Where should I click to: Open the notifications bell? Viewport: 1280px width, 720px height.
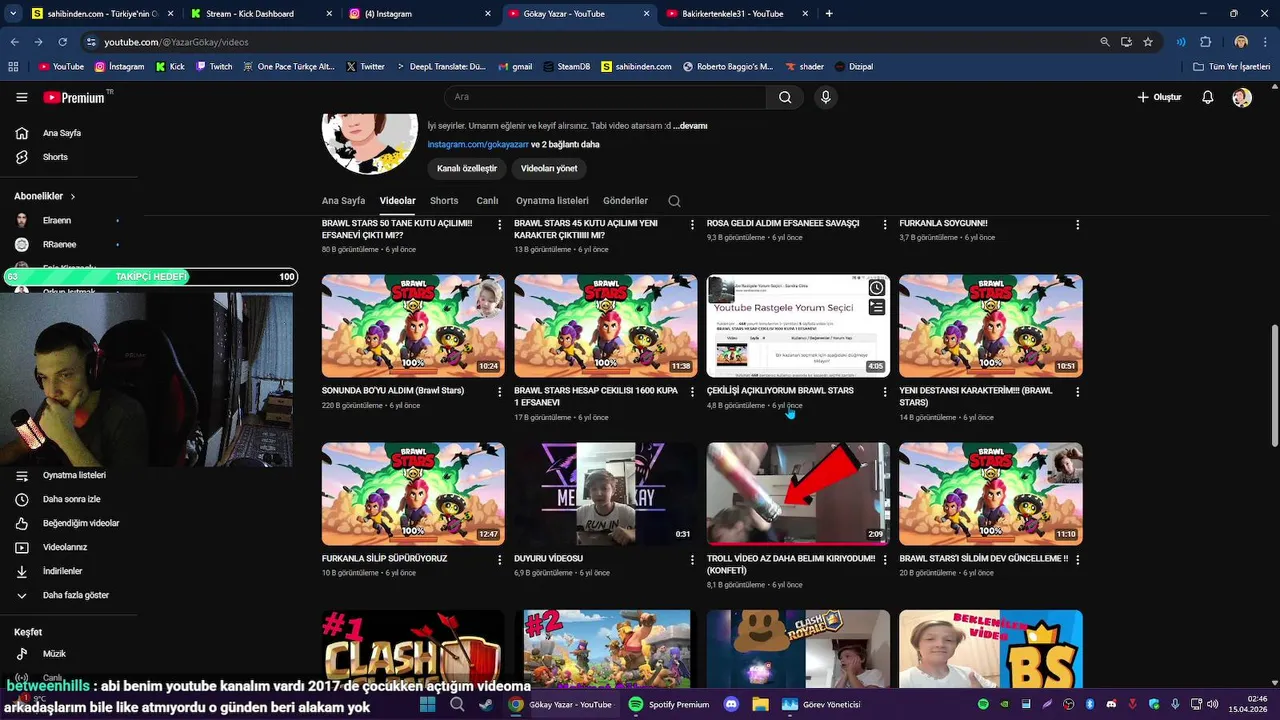point(1208,97)
